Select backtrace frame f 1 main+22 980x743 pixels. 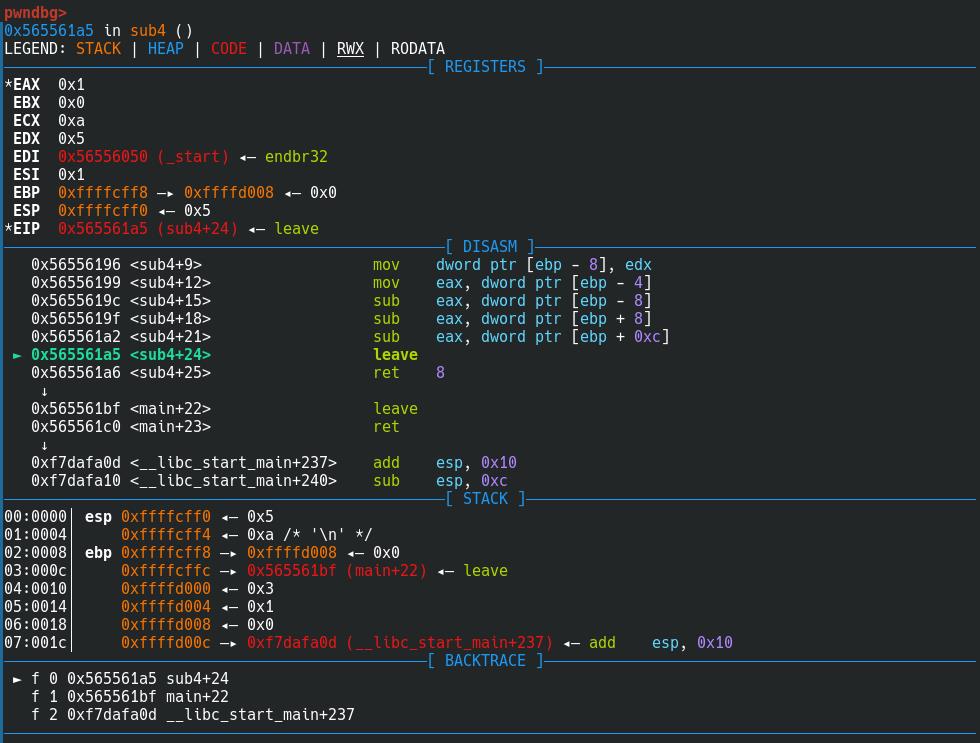click(x=130, y=697)
